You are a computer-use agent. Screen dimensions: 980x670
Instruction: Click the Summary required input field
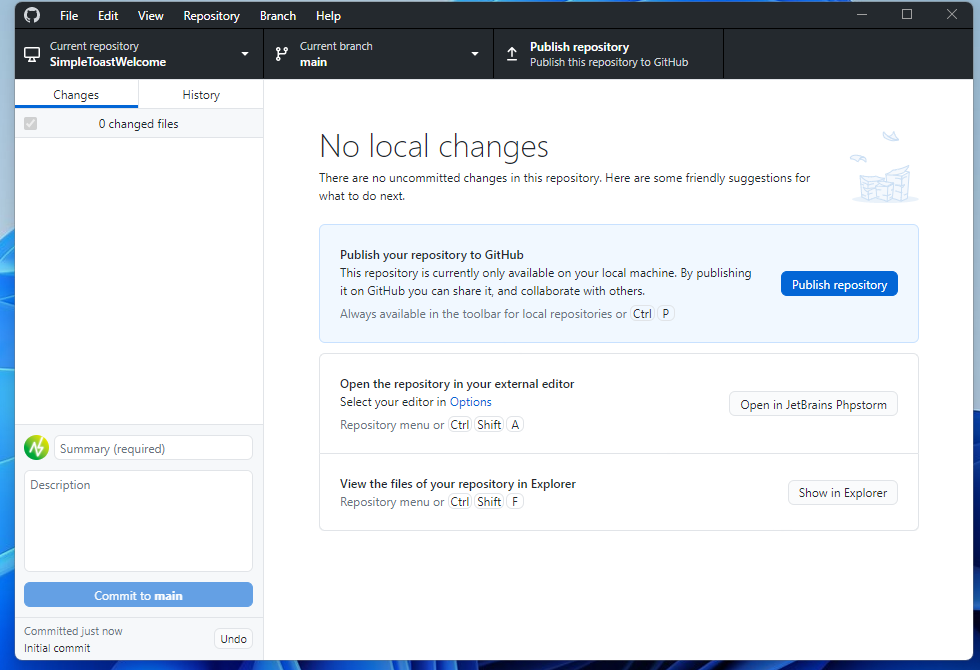[153, 447]
